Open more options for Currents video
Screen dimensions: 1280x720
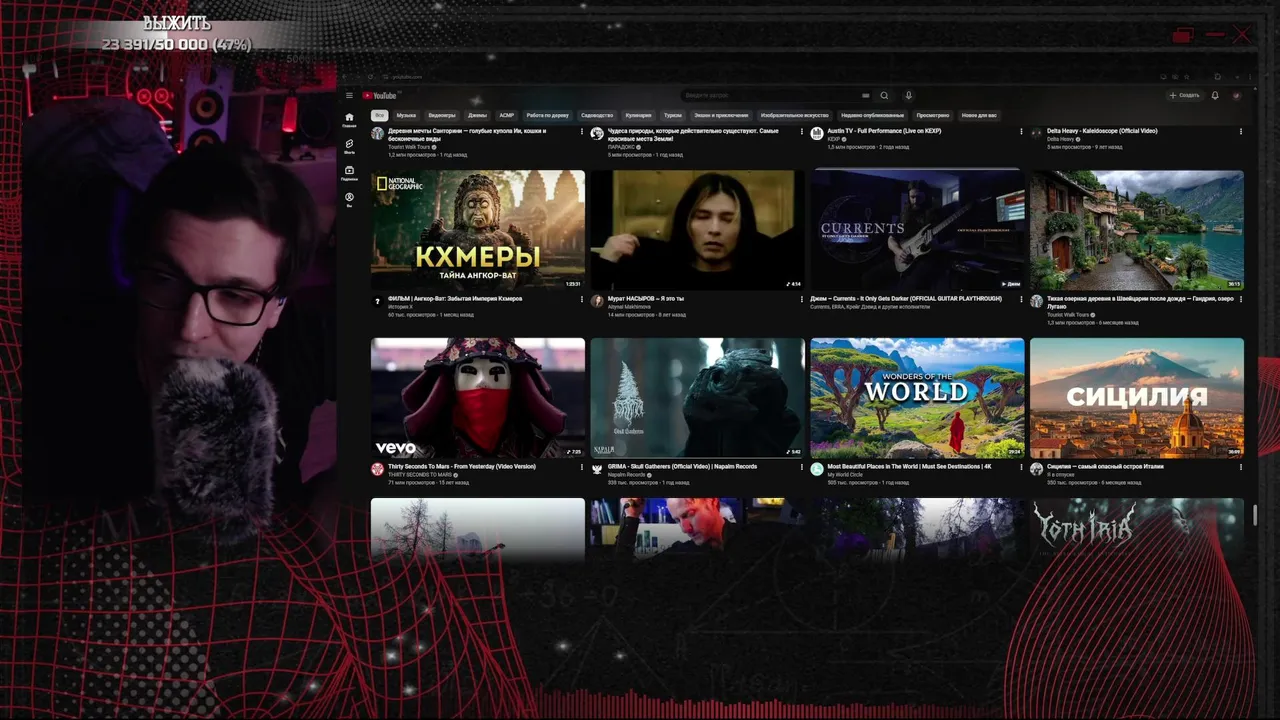1021,299
